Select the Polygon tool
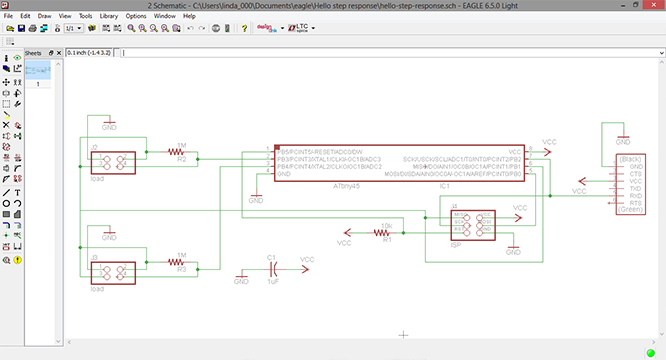The height and width of the screenshot is (360, 666). [17, 214]
